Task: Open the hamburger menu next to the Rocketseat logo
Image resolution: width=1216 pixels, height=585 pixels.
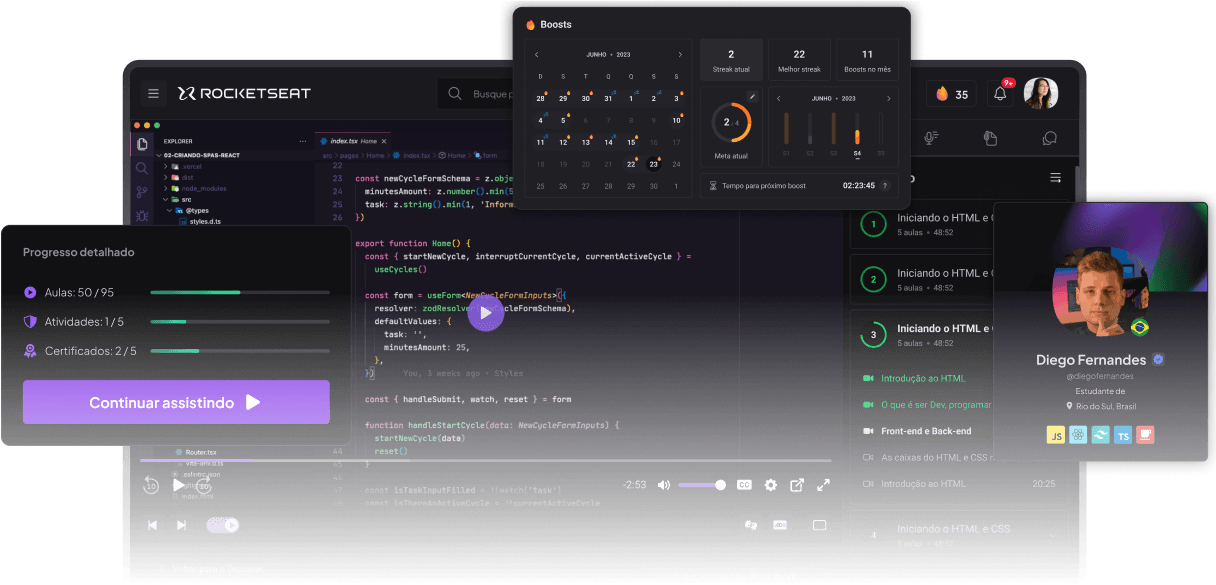Action: click(x=153, y=93)
